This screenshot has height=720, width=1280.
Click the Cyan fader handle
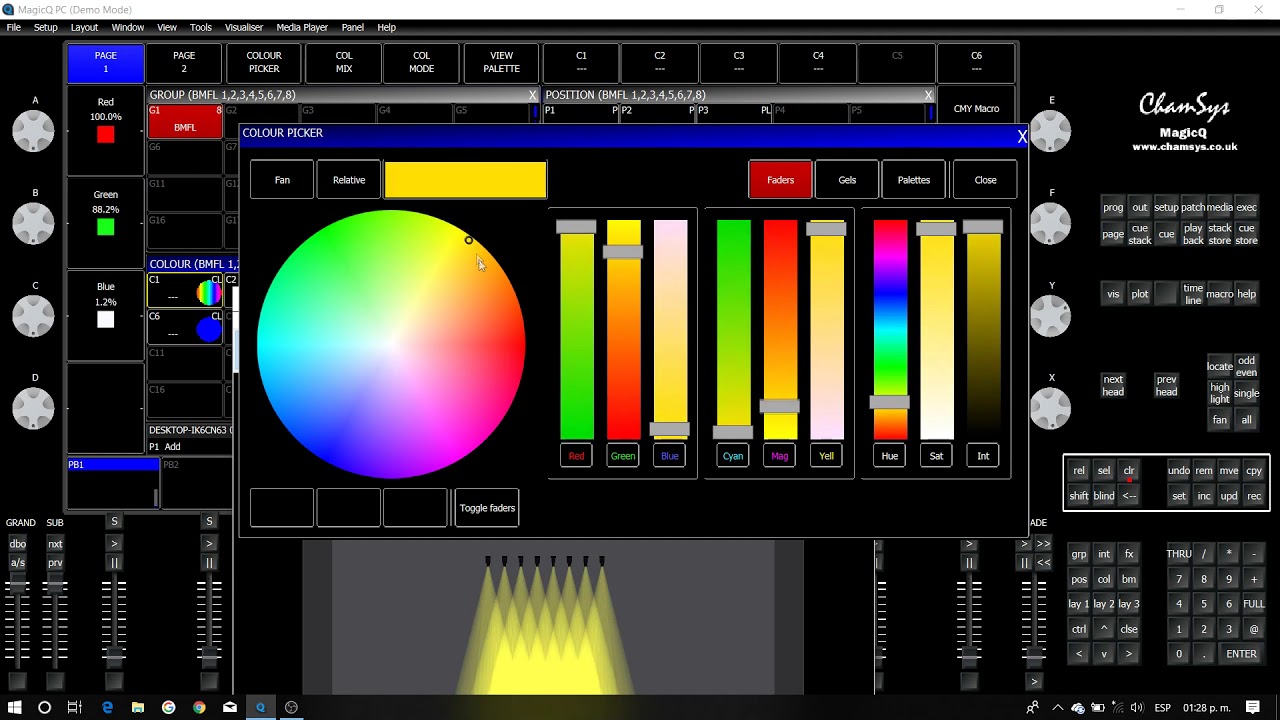tap(732, 432)
